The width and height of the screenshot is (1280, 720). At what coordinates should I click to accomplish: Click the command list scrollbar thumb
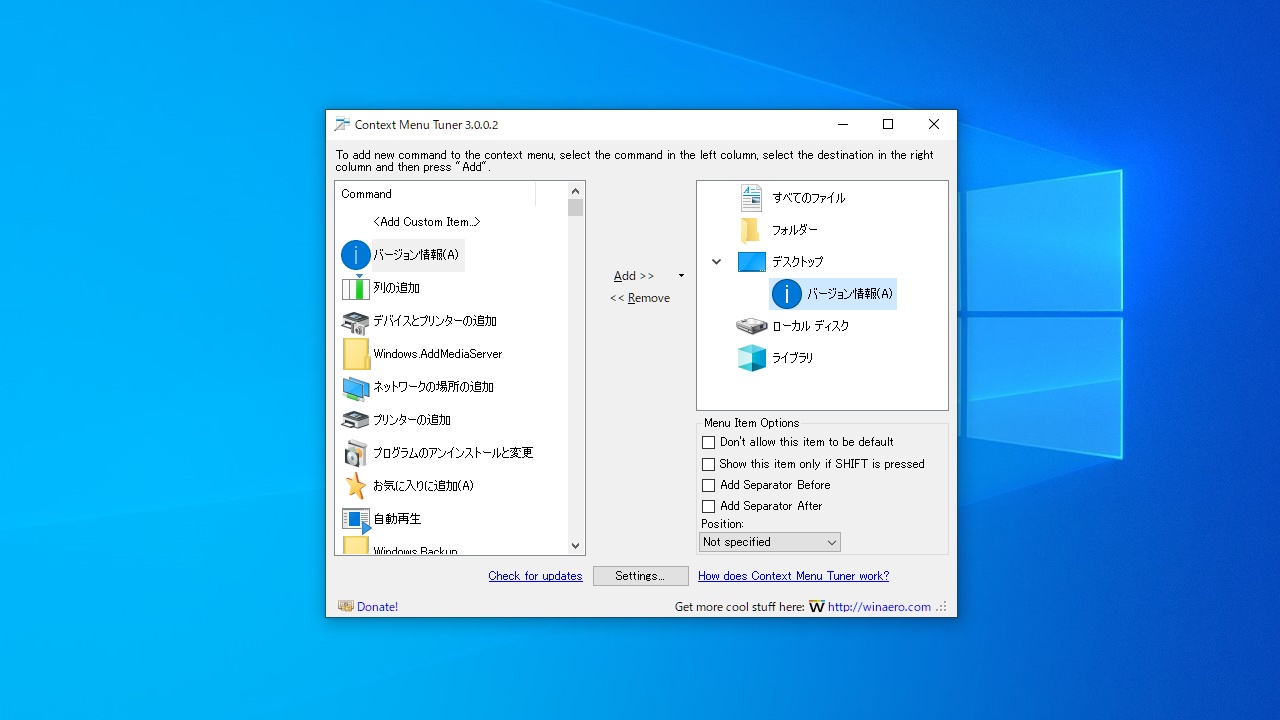(575, 208)
